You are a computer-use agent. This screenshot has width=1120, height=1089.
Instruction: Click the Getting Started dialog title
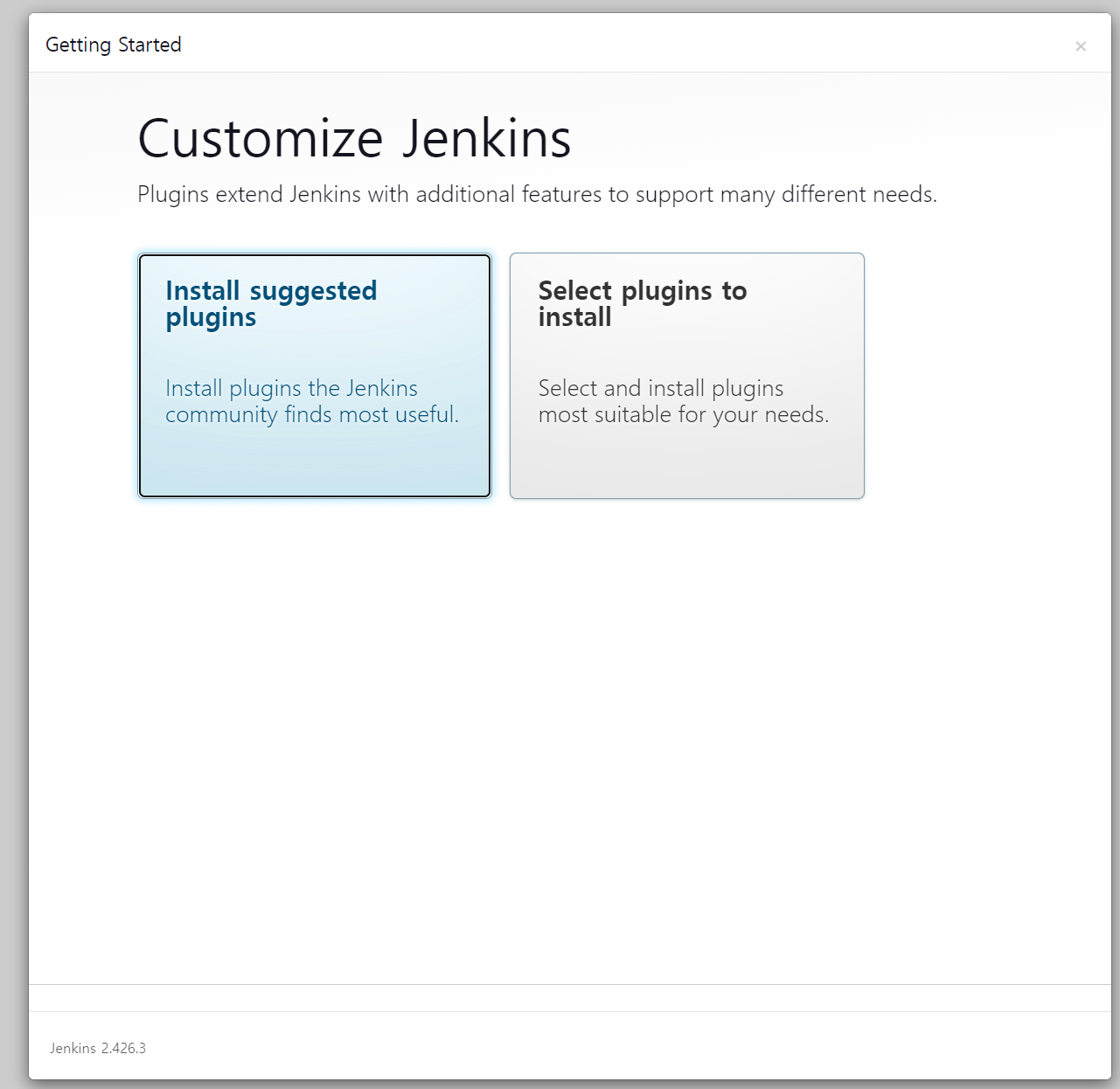(x=114, y=45)
